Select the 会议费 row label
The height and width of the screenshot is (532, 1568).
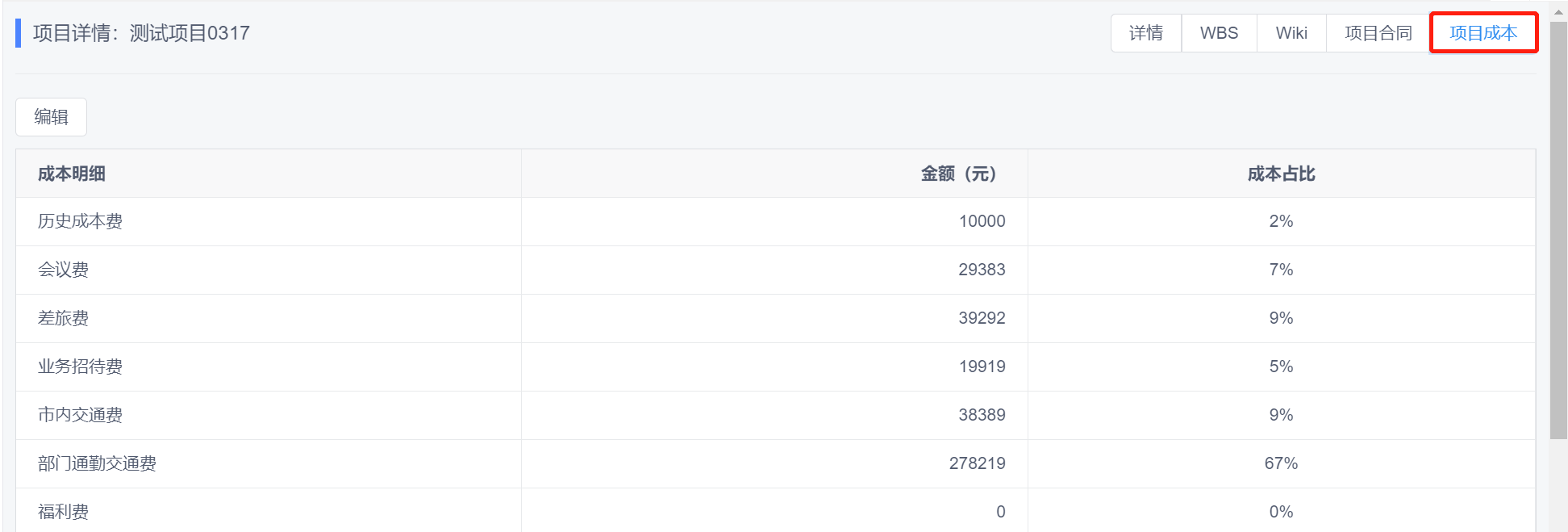(63, 270)
